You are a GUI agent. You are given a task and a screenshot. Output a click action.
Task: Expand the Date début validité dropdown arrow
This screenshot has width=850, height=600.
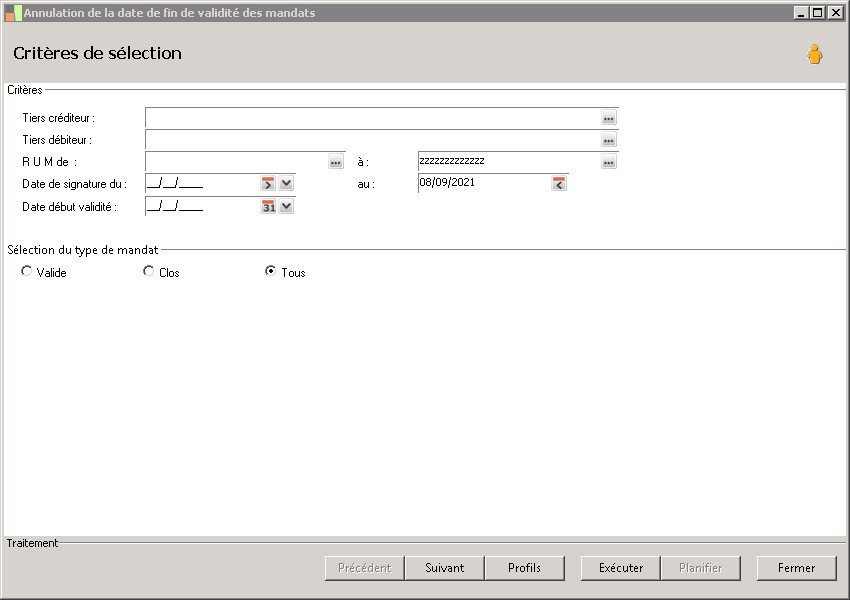[286, 207]
